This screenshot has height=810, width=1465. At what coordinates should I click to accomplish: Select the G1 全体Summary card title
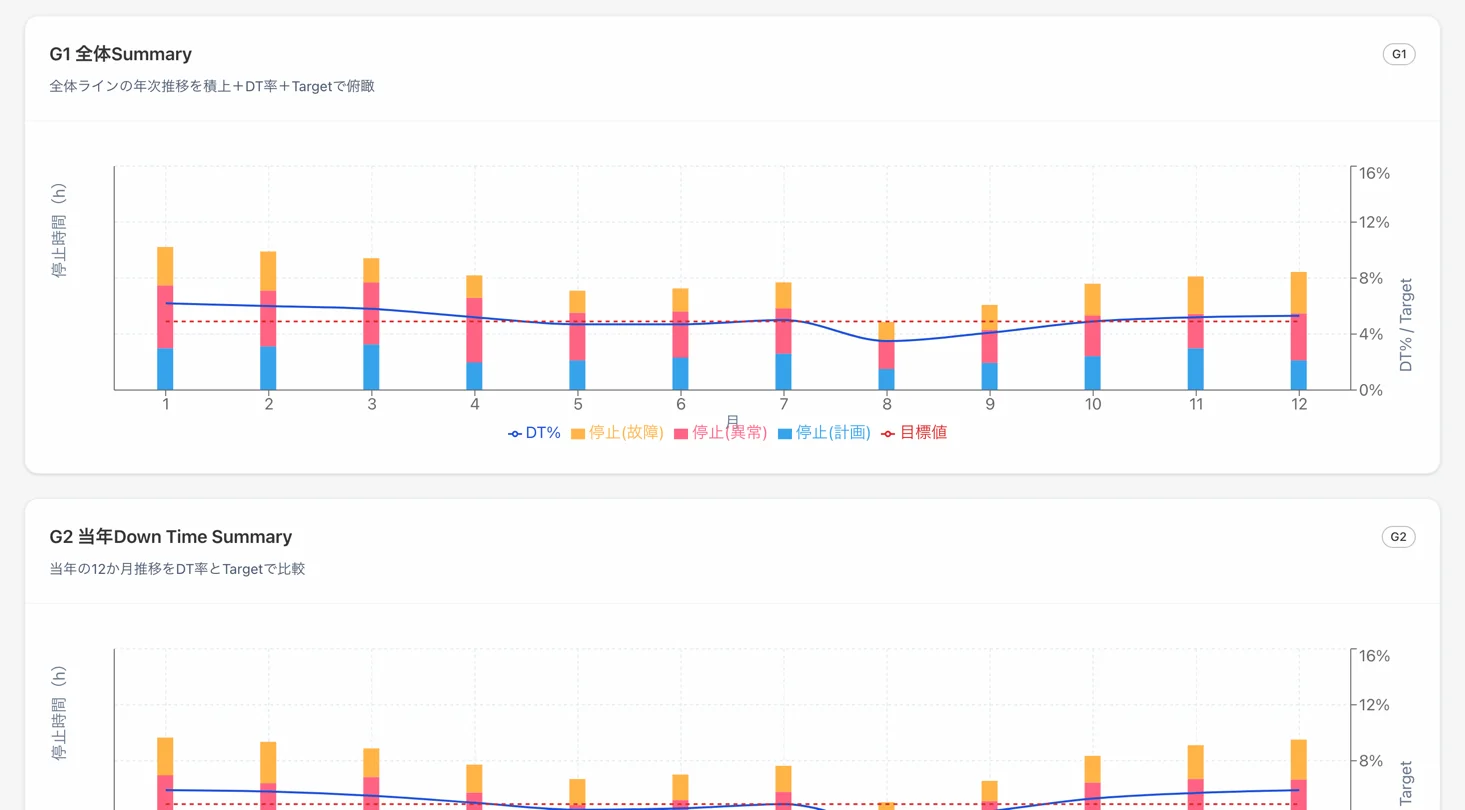pos(120,54)
